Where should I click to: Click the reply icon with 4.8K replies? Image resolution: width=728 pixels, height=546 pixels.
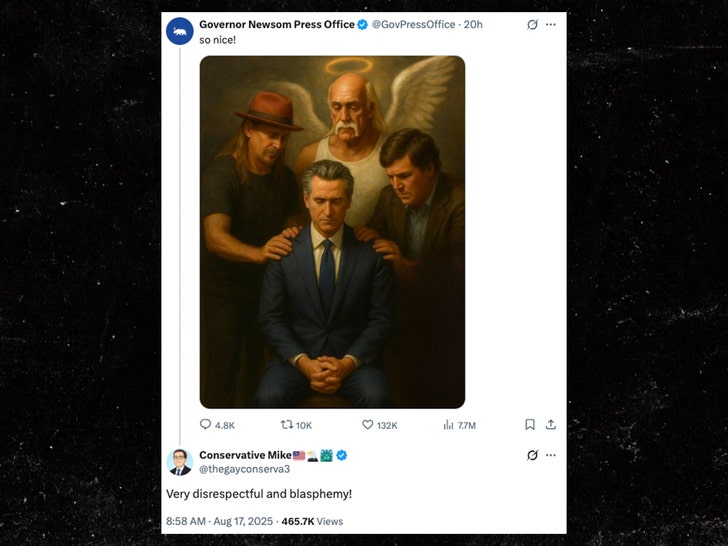[206, 425]
